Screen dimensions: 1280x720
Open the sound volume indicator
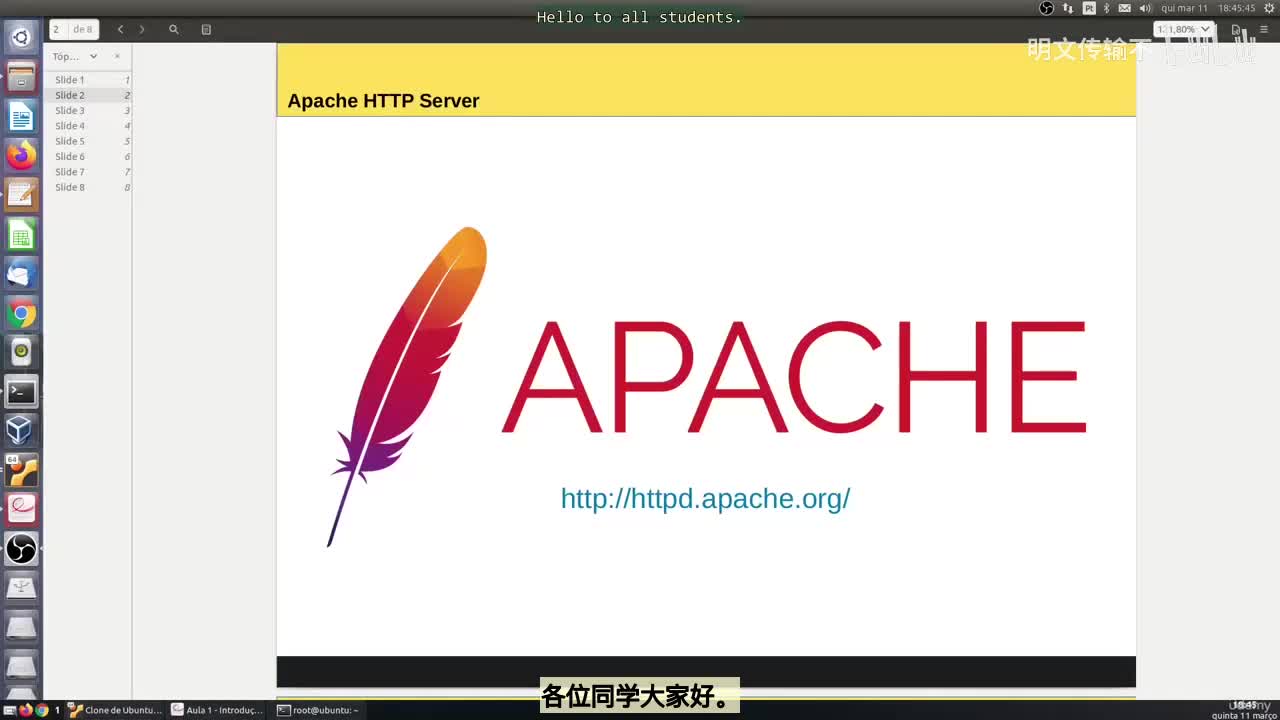1145,8
